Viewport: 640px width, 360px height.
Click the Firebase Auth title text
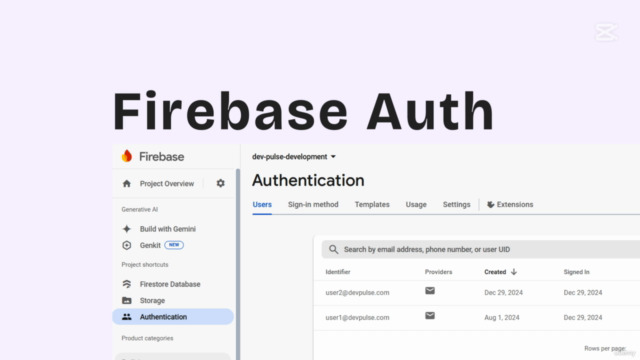click(303, 111)
